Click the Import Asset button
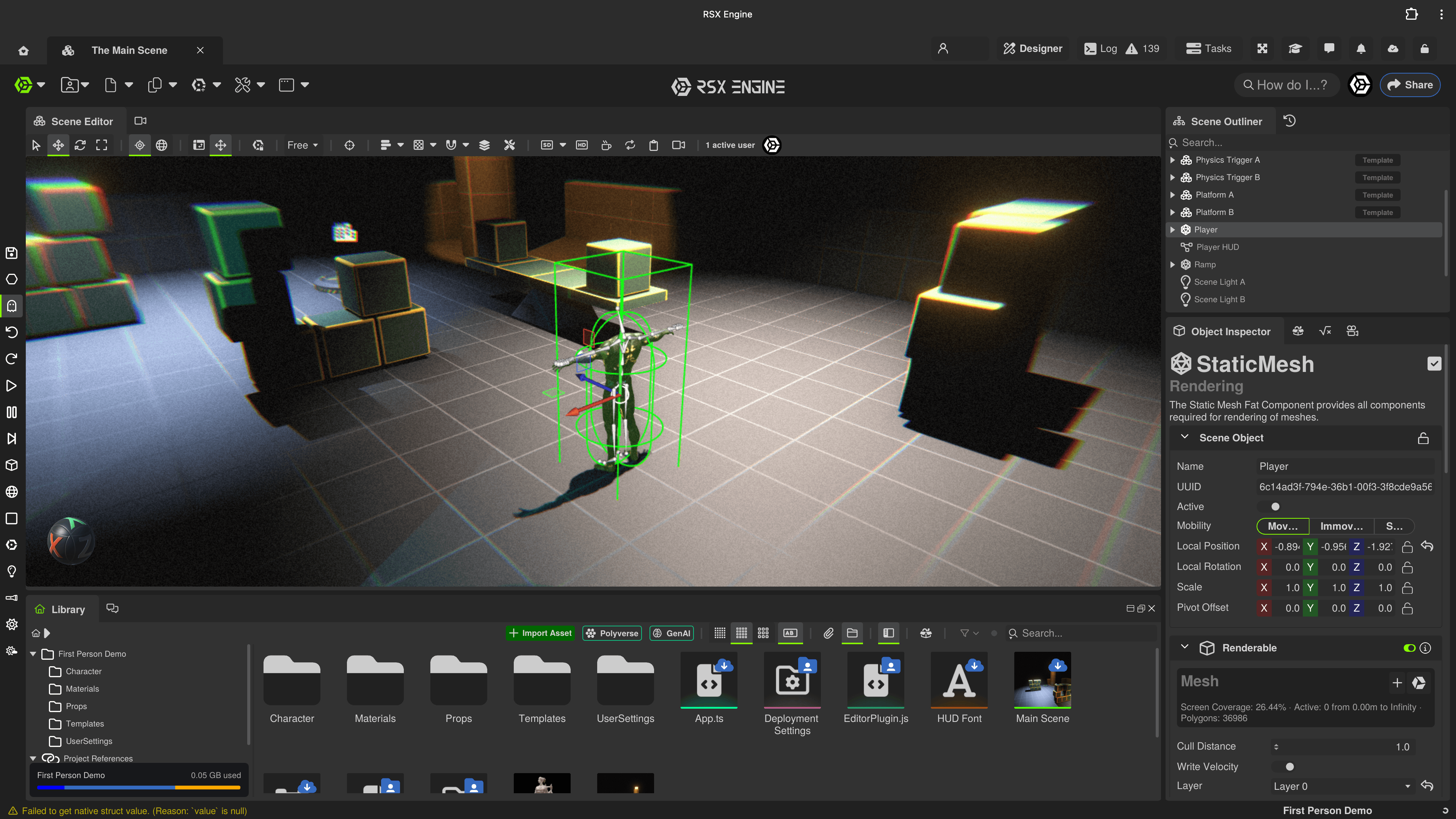The height and width of the screenshot is (819, 1456). pos(540,633)
